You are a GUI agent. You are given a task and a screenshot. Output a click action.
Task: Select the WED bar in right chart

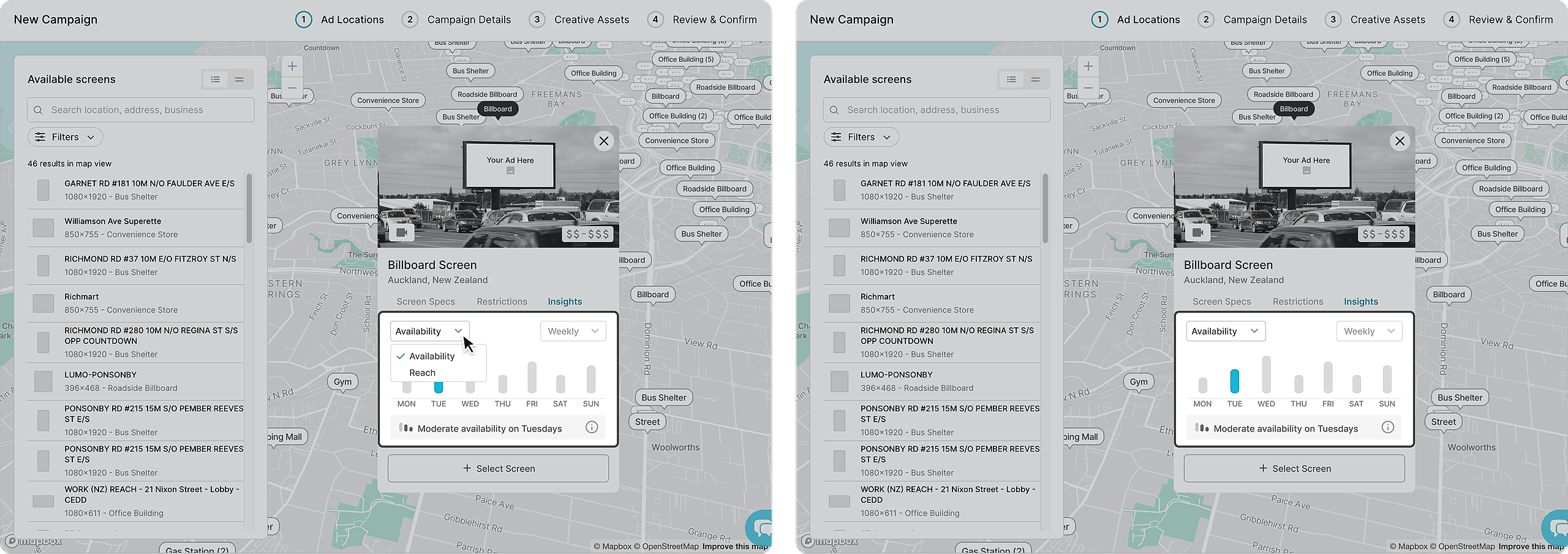click(1267, 374)
